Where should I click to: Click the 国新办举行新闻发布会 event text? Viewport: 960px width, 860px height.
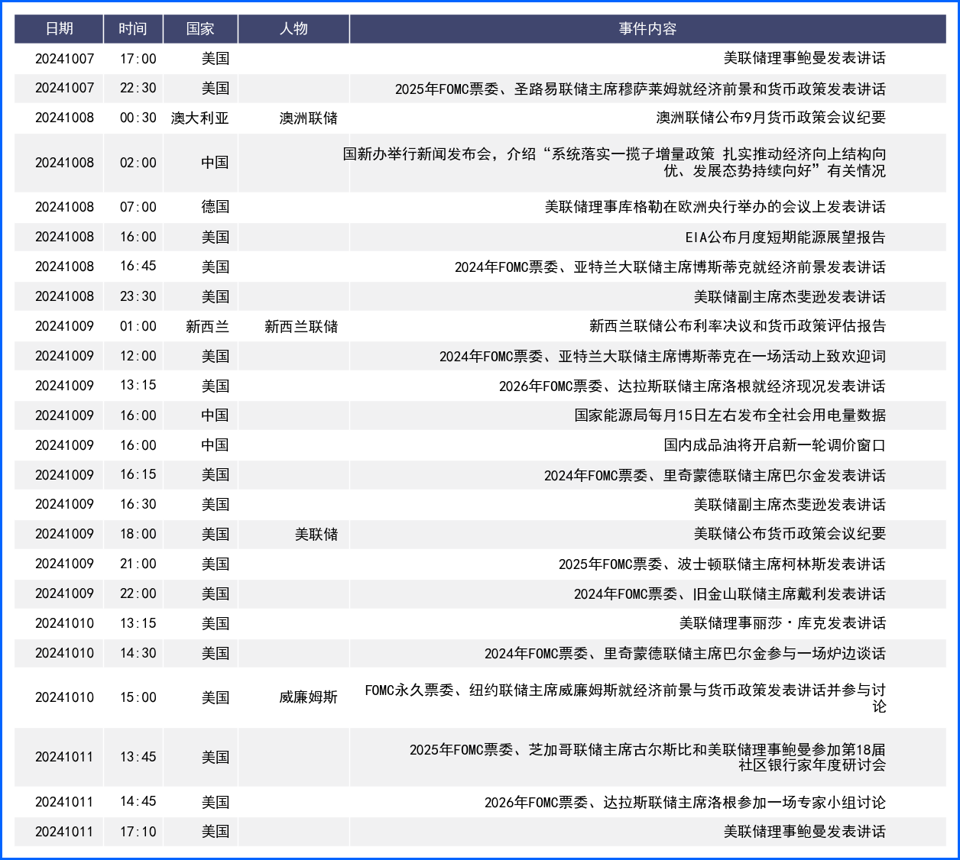[x=614, y=162]
